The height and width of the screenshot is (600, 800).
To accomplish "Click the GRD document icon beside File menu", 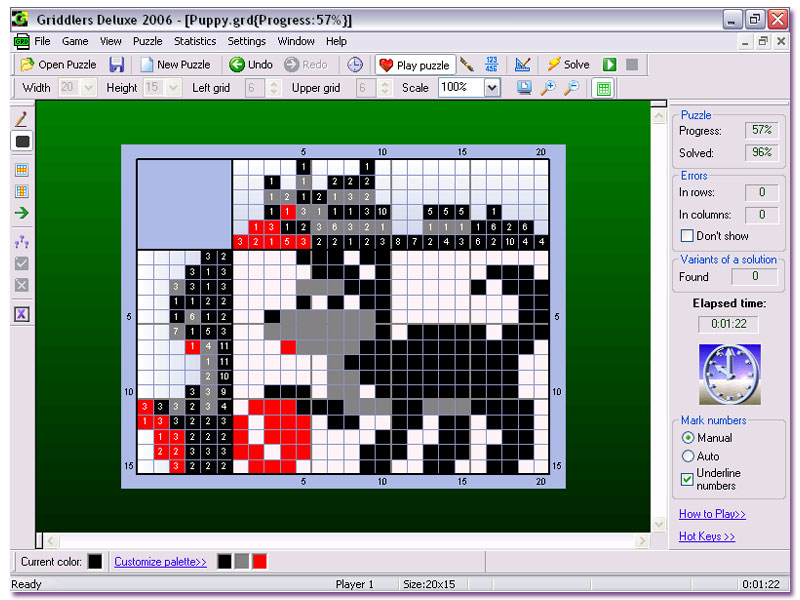I will [21, 41].
